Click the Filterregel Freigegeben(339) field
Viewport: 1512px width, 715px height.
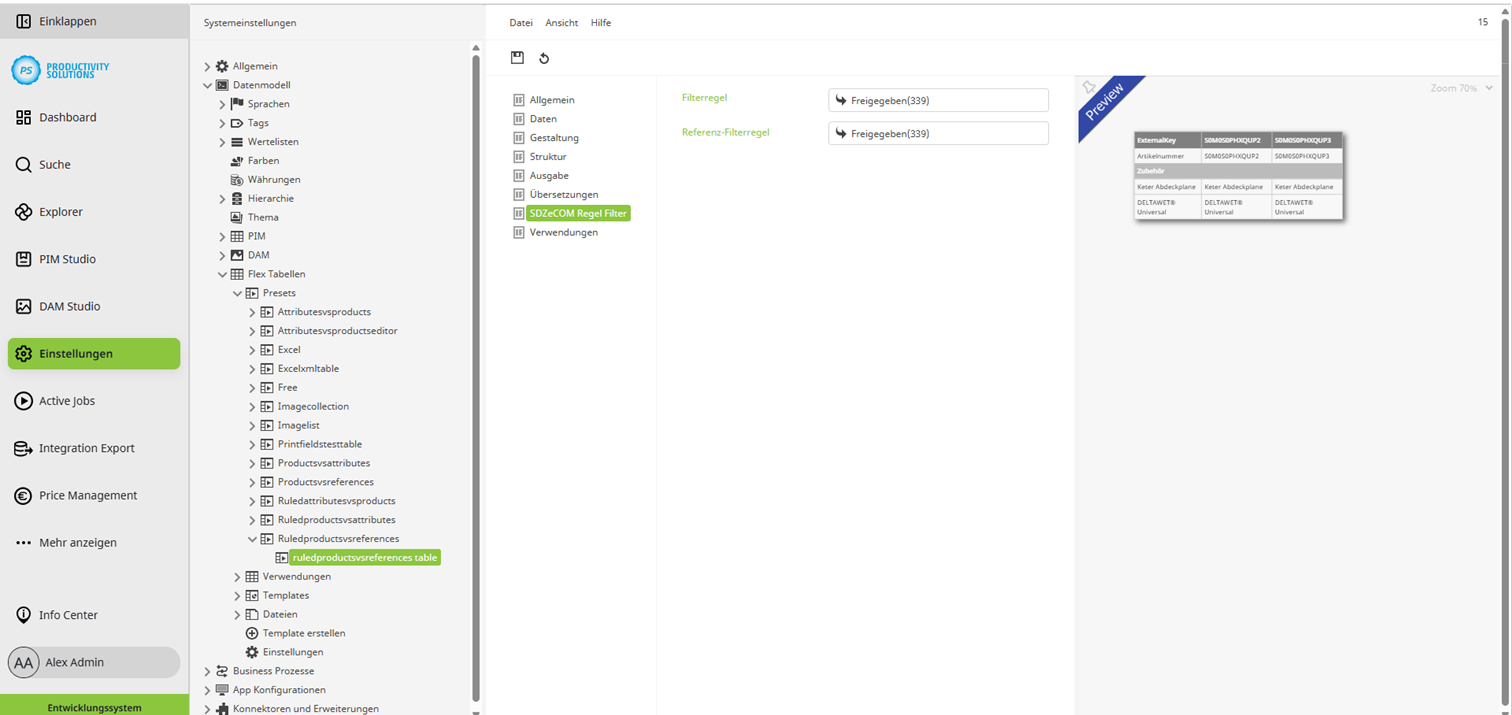pos(938,100)
